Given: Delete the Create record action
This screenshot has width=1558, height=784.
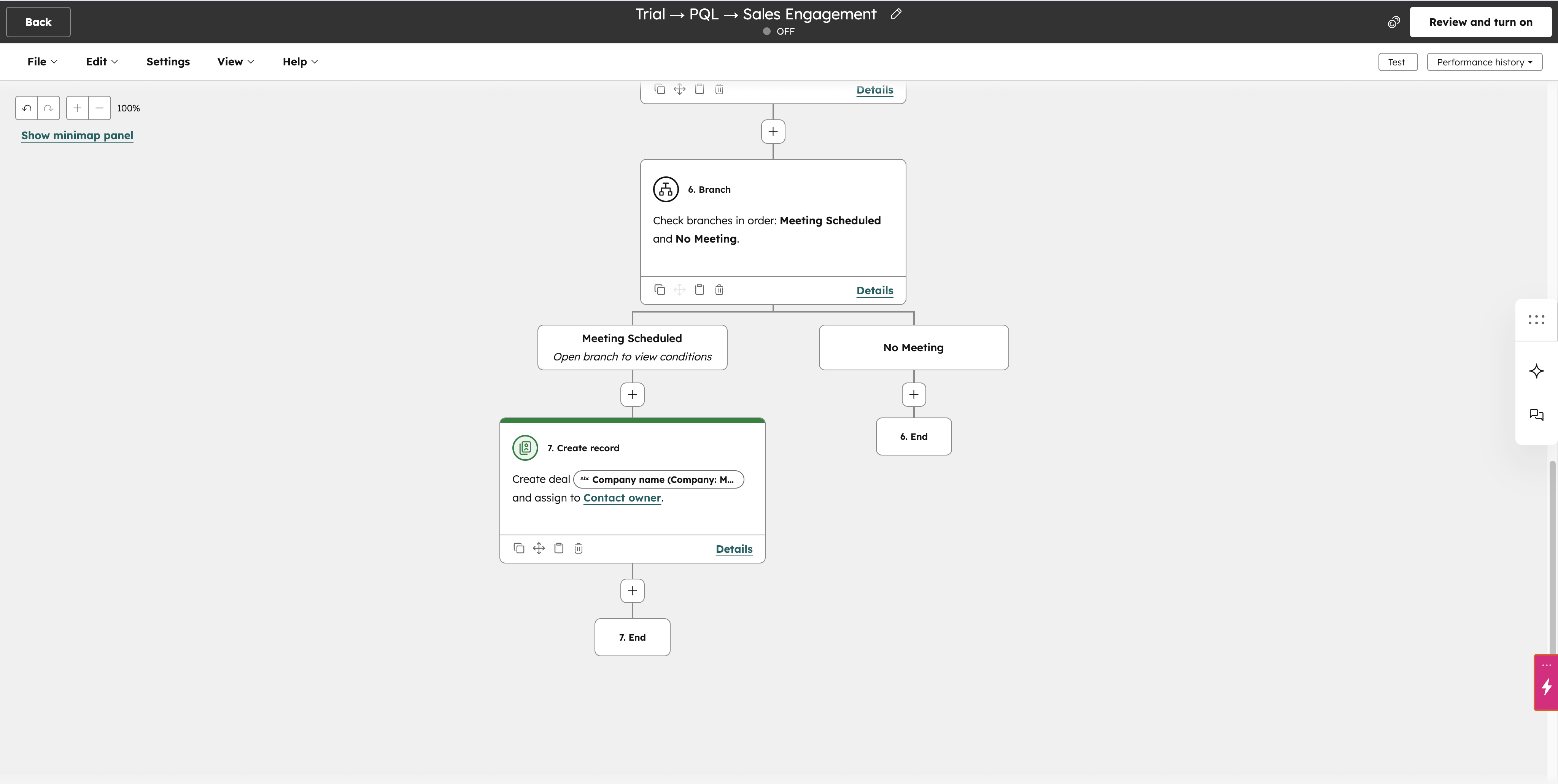Looking at the screenshot, I should (578, 548).
